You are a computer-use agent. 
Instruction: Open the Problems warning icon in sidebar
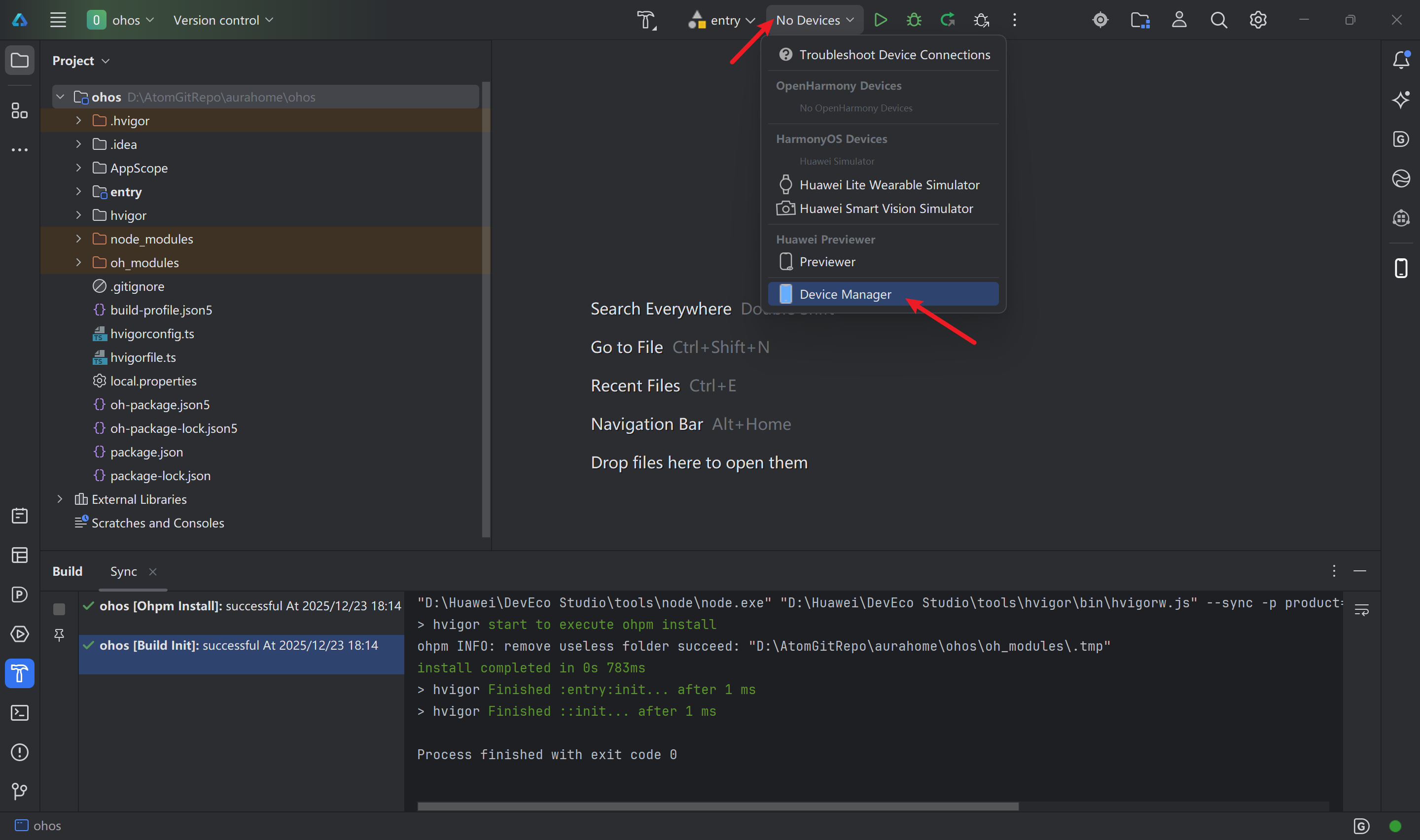coord(20,752)
